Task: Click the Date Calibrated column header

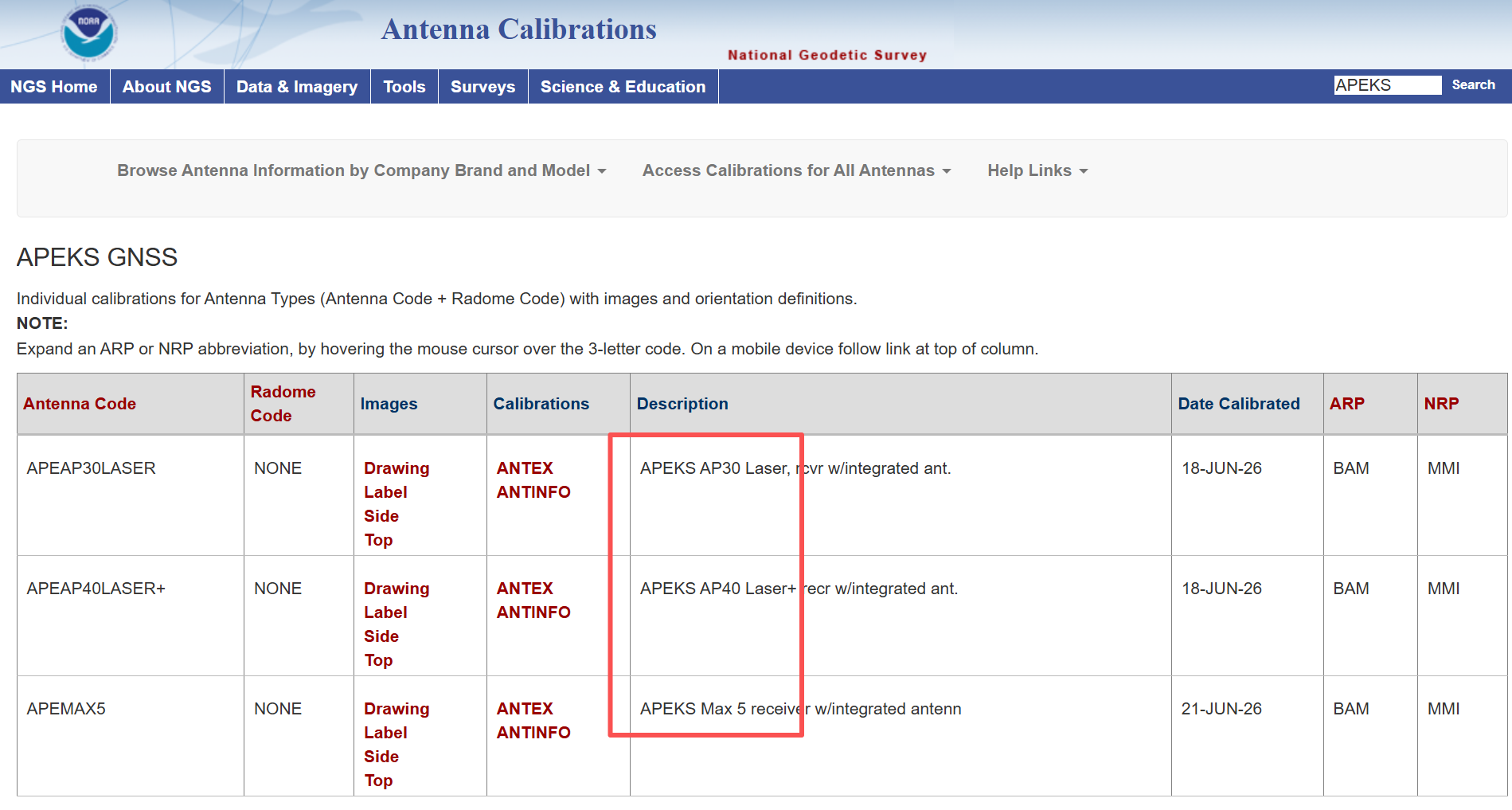Action: 1239,404
